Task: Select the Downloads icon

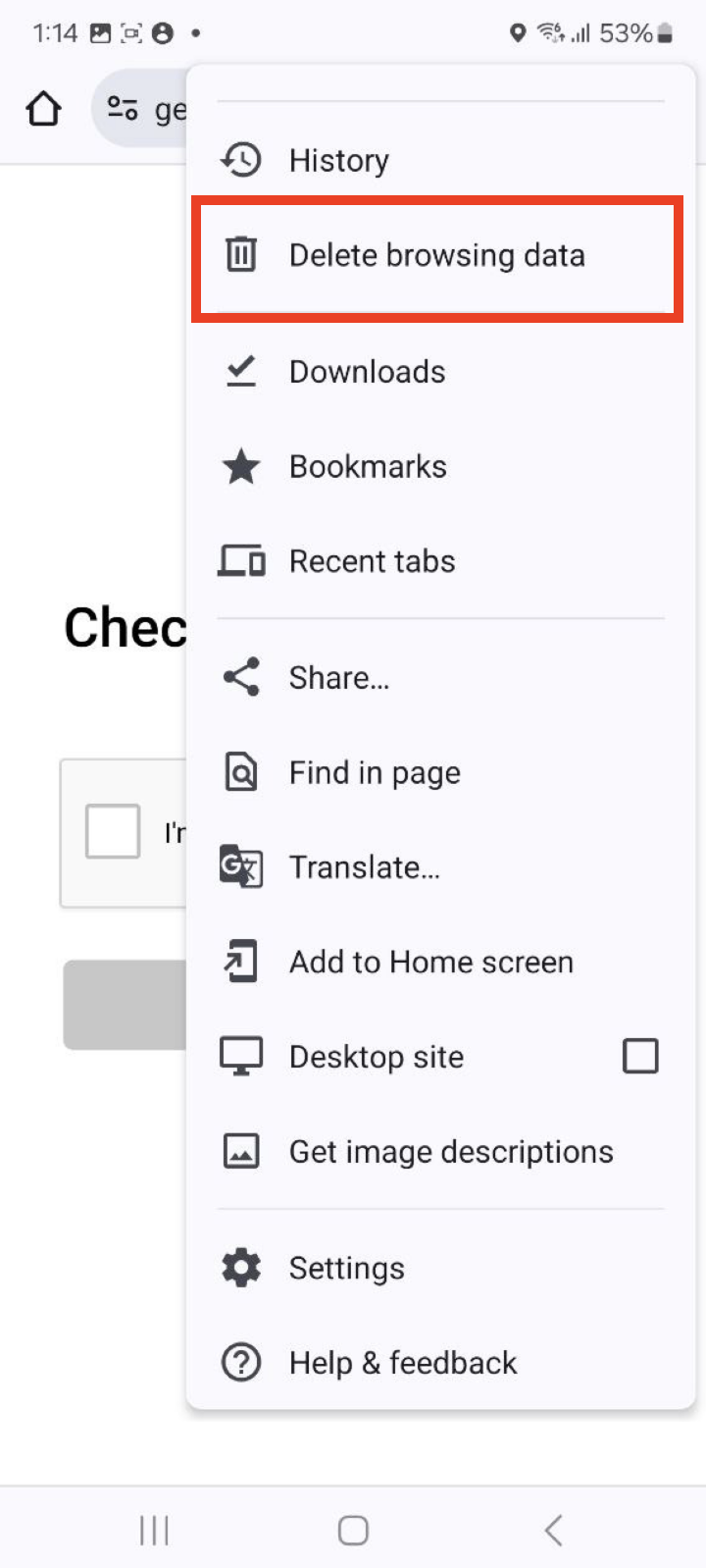Action: 242,371
